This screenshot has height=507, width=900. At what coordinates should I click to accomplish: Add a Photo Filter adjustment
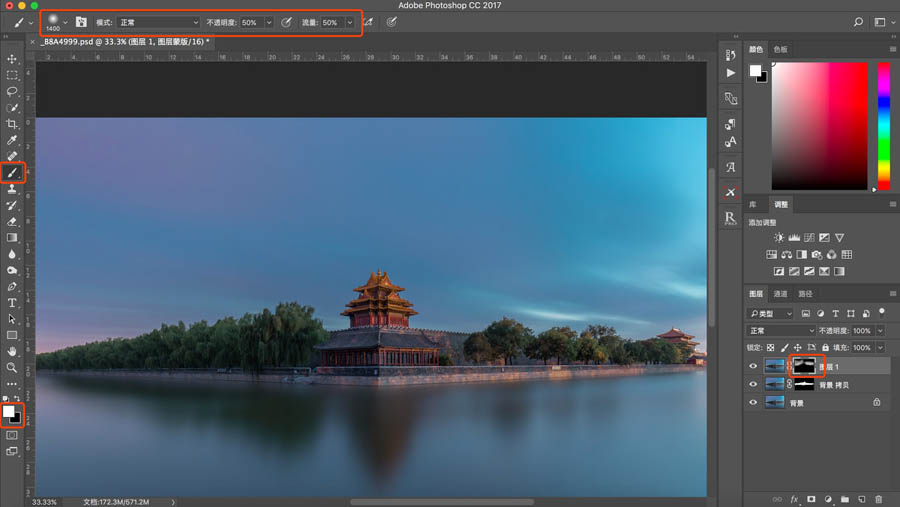tap(817, 254)
